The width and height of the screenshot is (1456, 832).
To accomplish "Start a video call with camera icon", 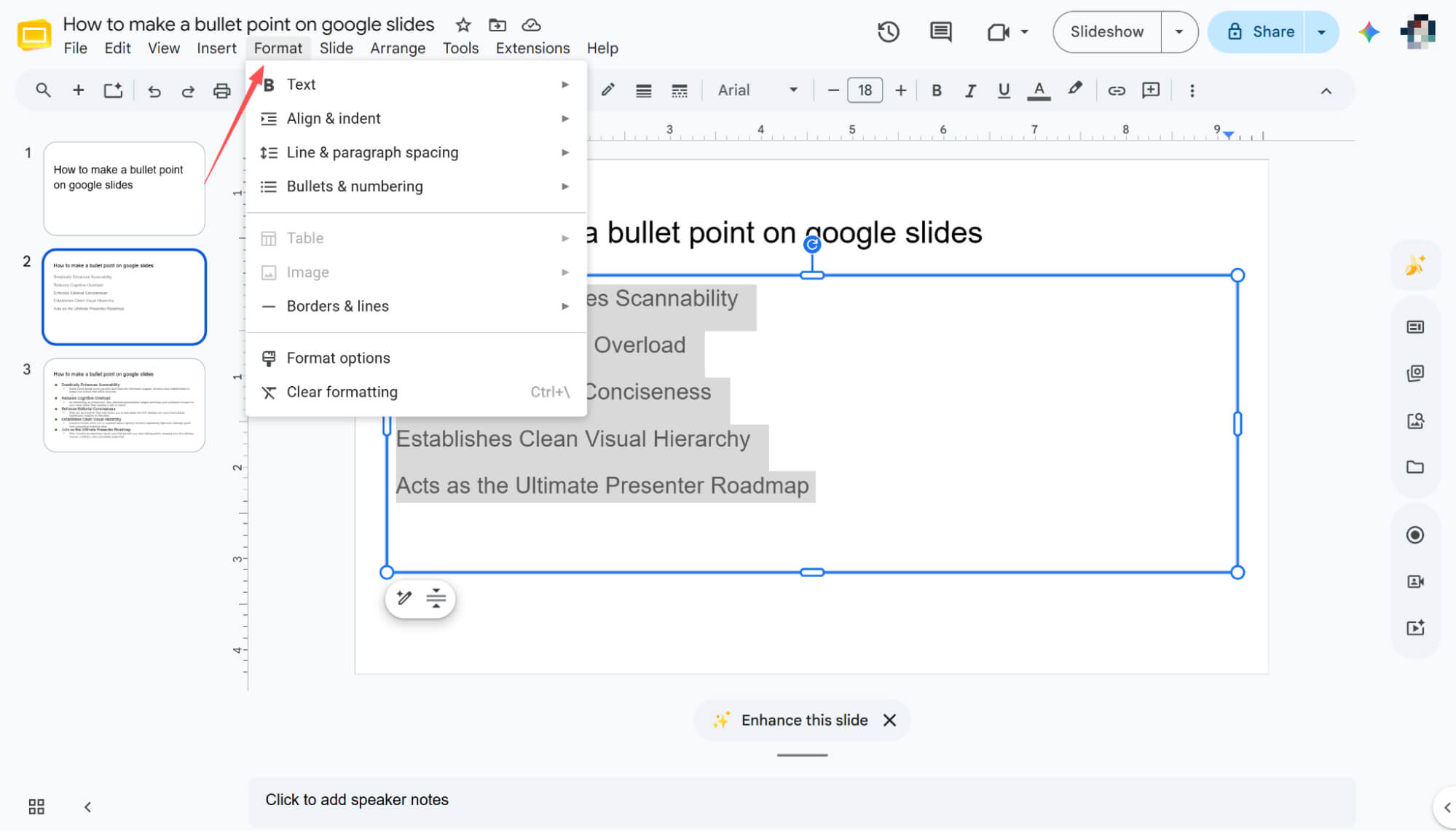I will 998,32.
